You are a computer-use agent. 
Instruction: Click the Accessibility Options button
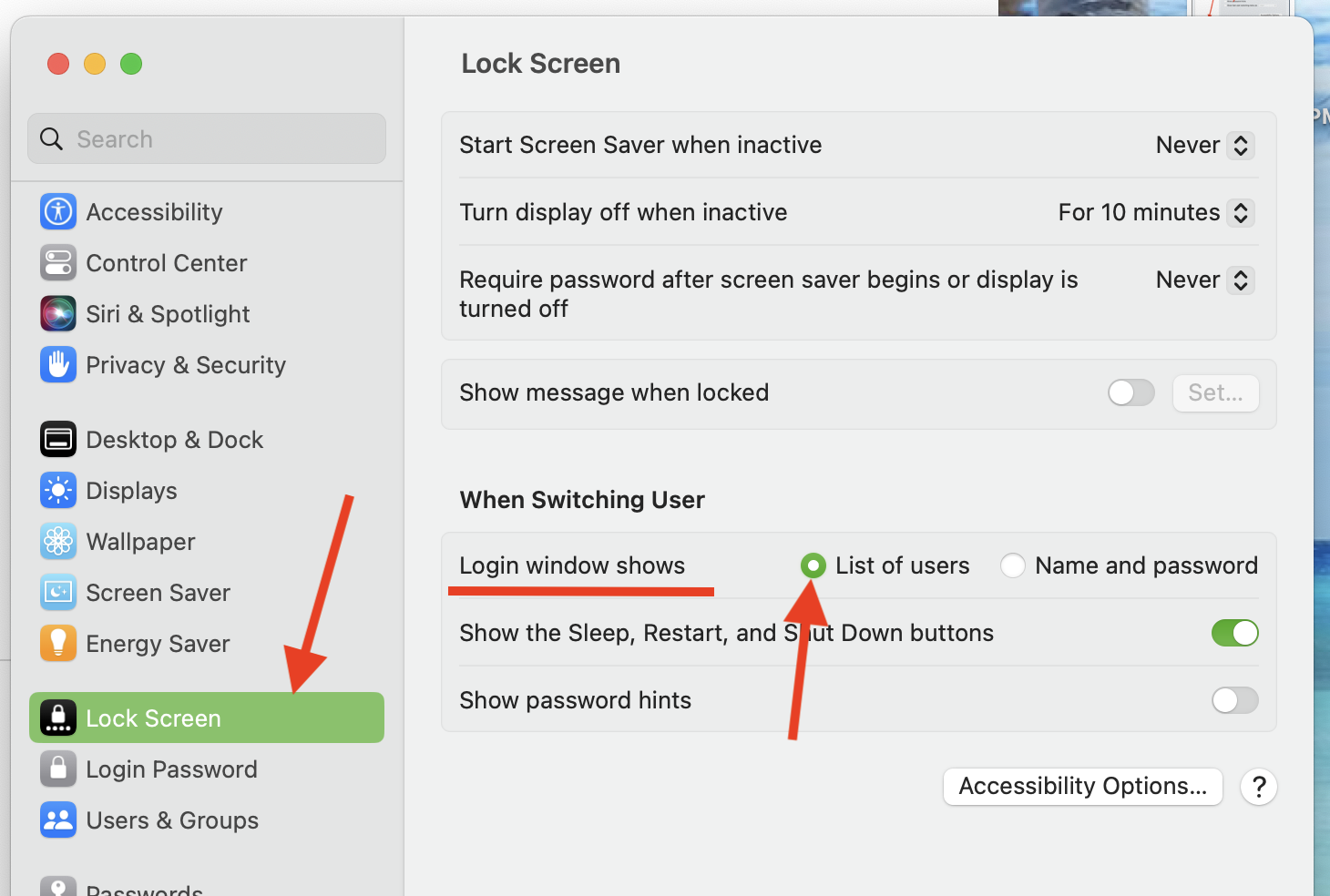point(1082,786)
